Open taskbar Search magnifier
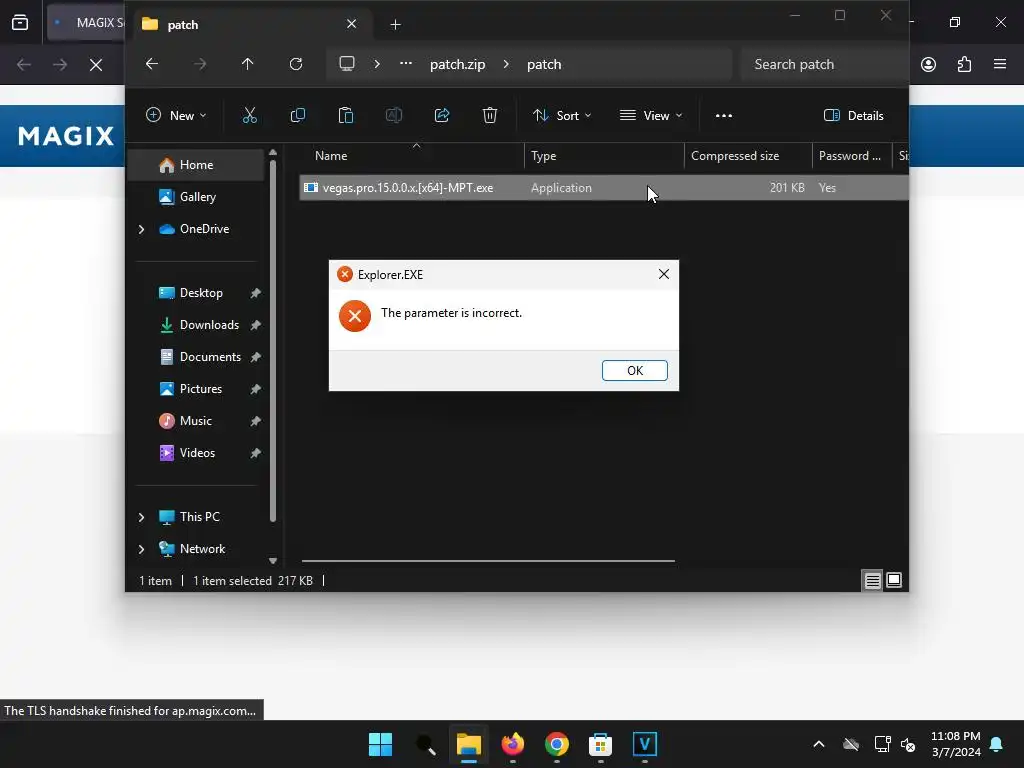 click(x=425, y=744)
